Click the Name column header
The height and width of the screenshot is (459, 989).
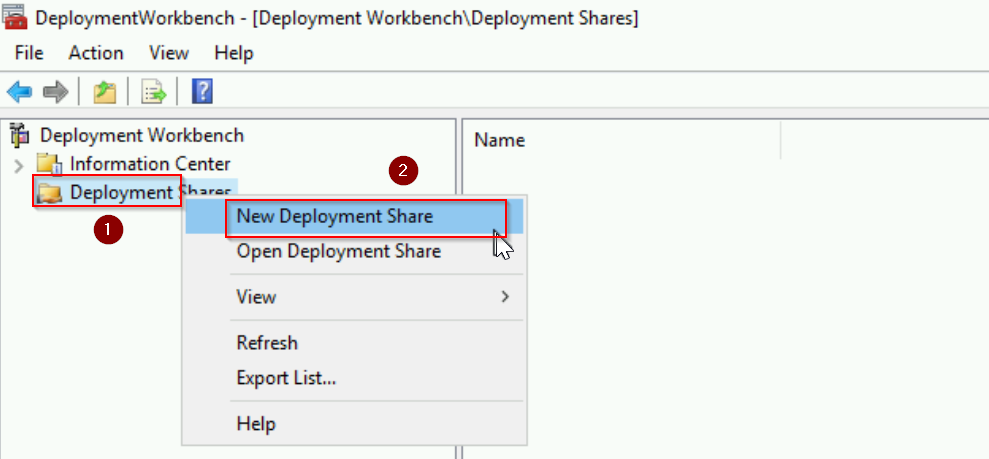click(500, 140)
